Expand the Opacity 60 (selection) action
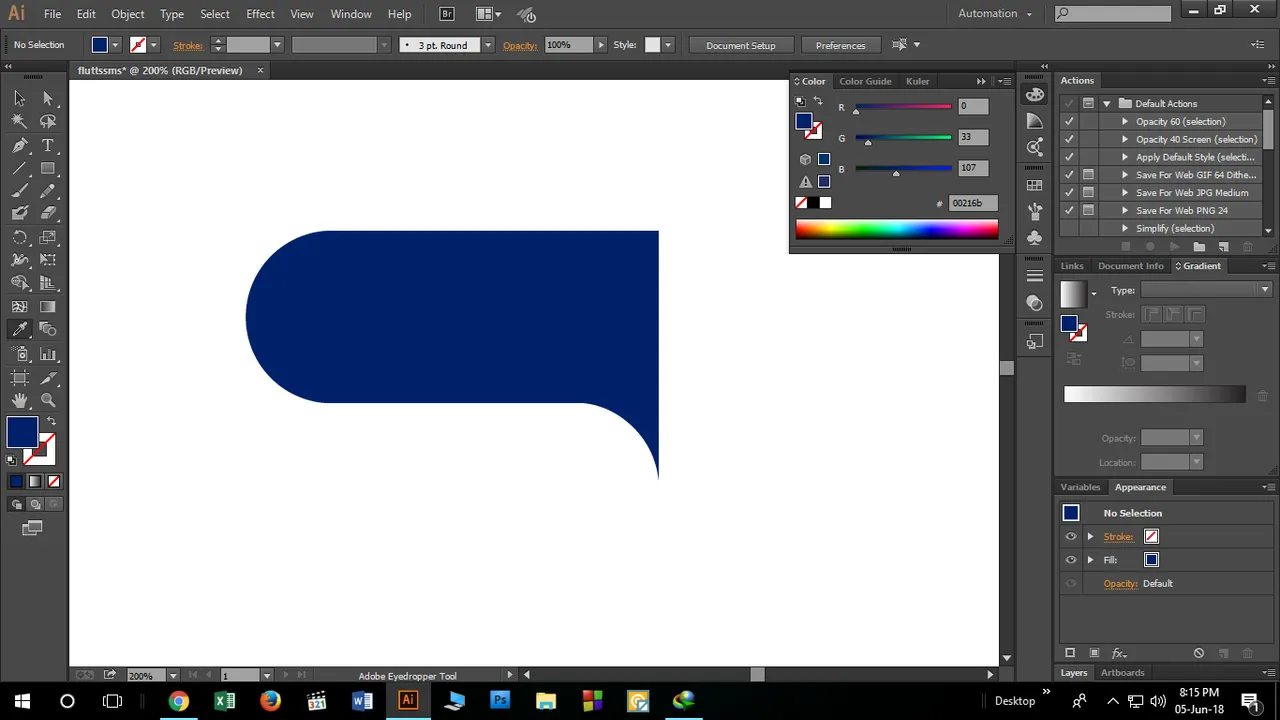The height and width of the screenshot is (720, 1280). tap(1125, 121)
